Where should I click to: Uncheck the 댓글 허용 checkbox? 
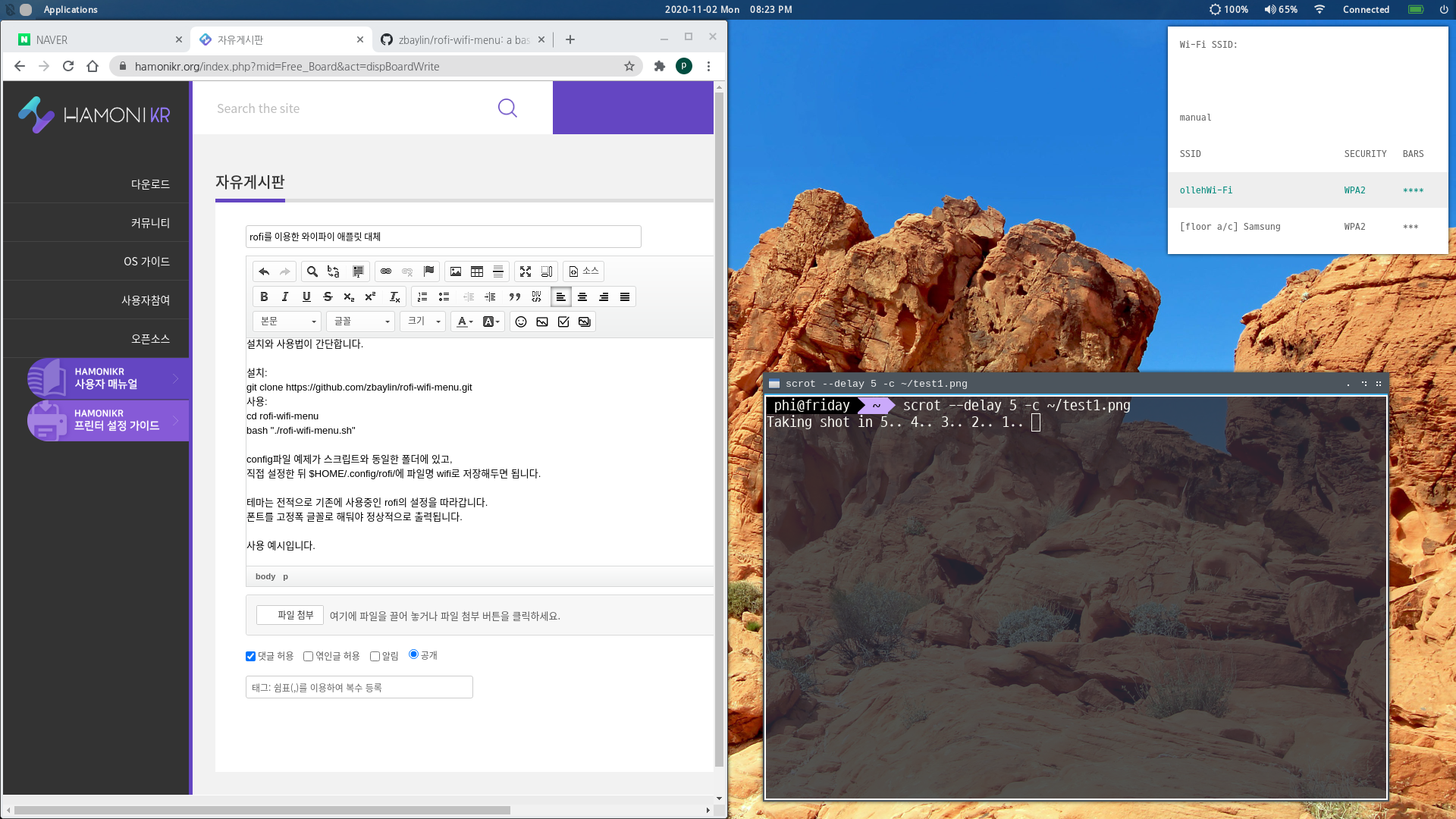pyautogui.click(x=251, y=656)
